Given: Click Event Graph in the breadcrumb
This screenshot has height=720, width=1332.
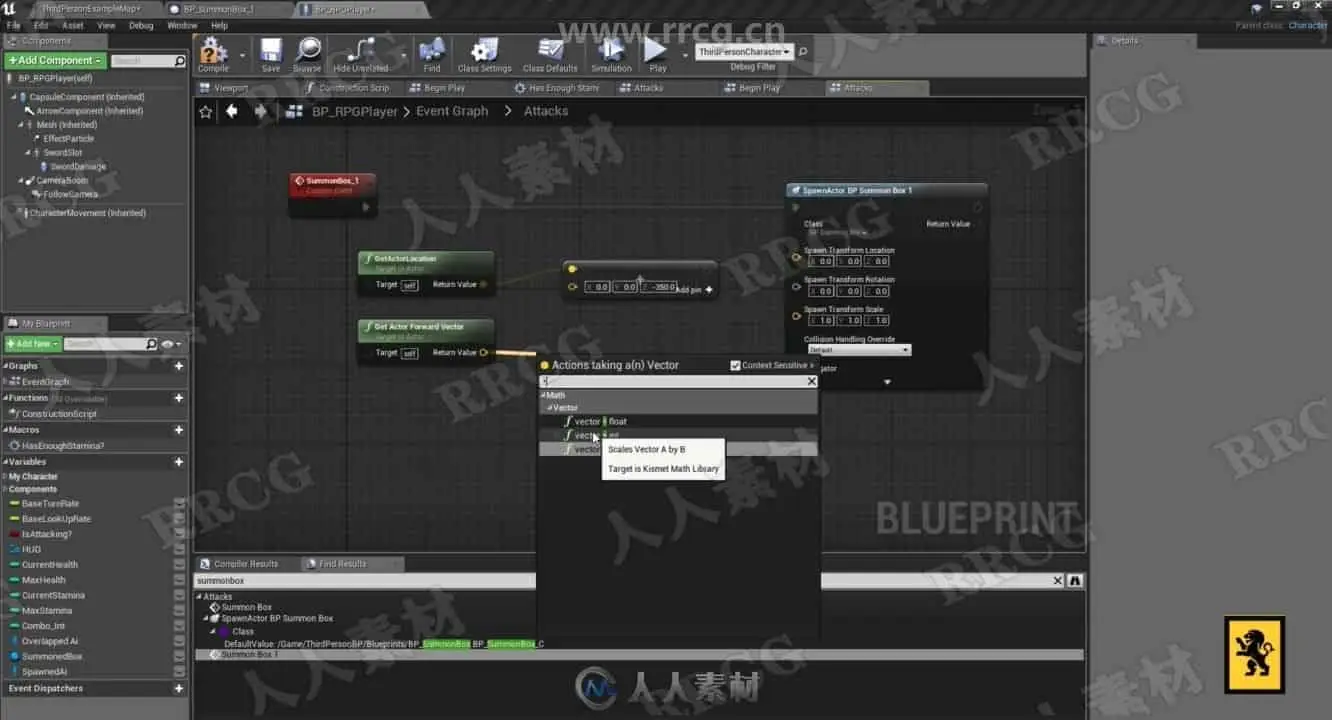Looking at the screenshot, I should 452,111.
